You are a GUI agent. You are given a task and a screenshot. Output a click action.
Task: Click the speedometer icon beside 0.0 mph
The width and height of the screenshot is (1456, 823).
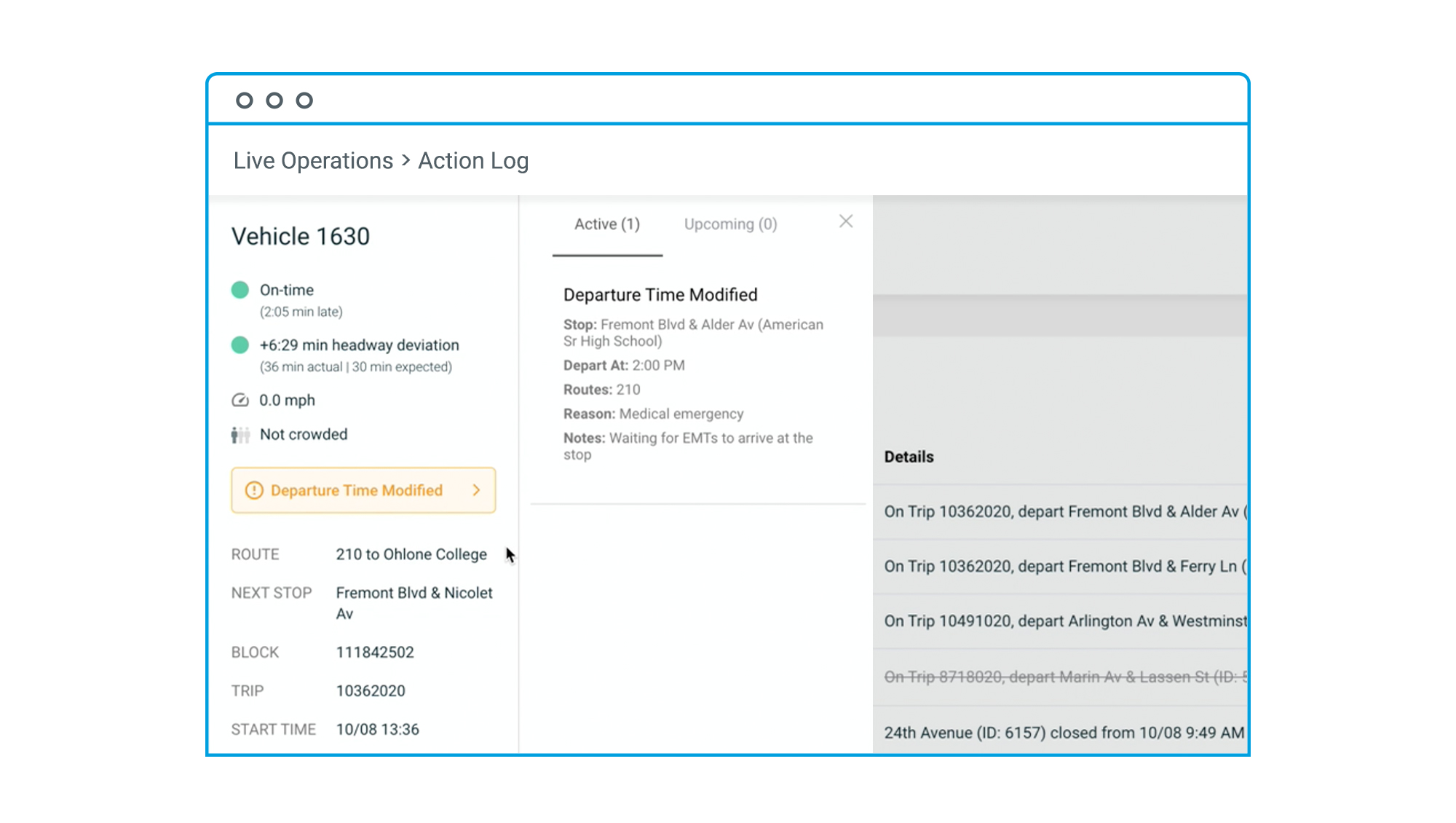click(240, 401)
